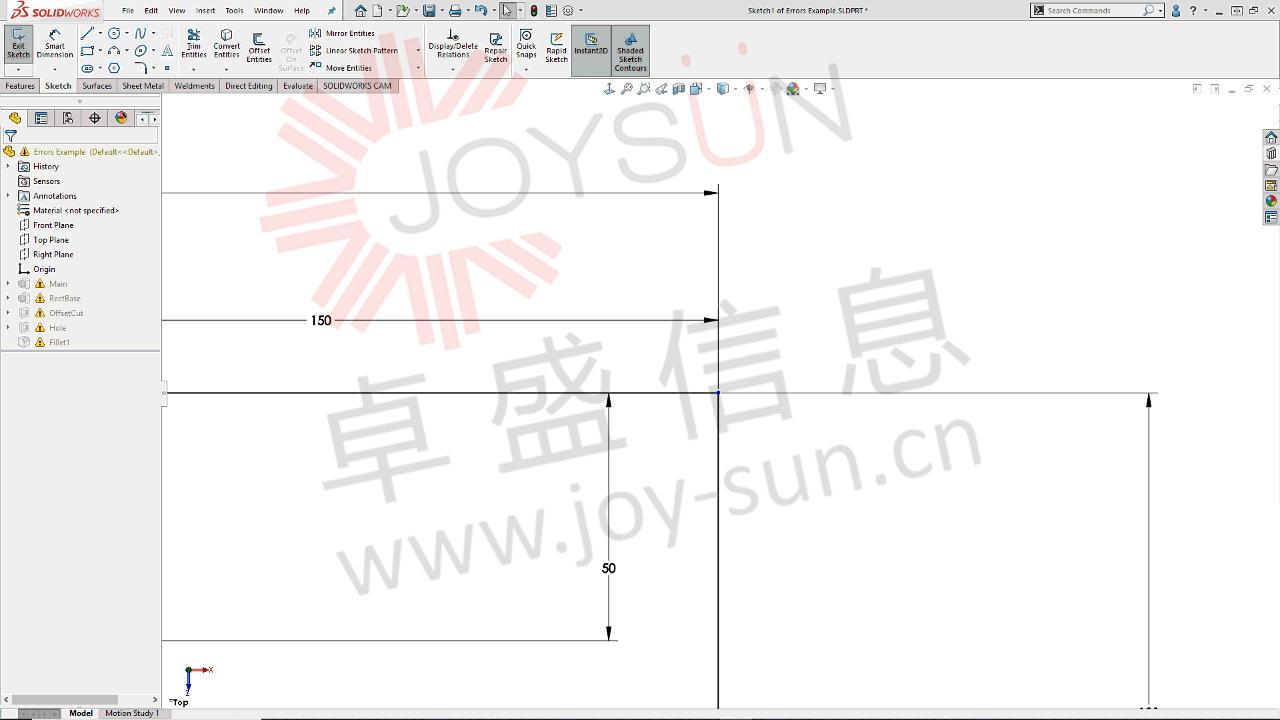
Task: Select the Offset Entities tool
Action: point(259,46)
